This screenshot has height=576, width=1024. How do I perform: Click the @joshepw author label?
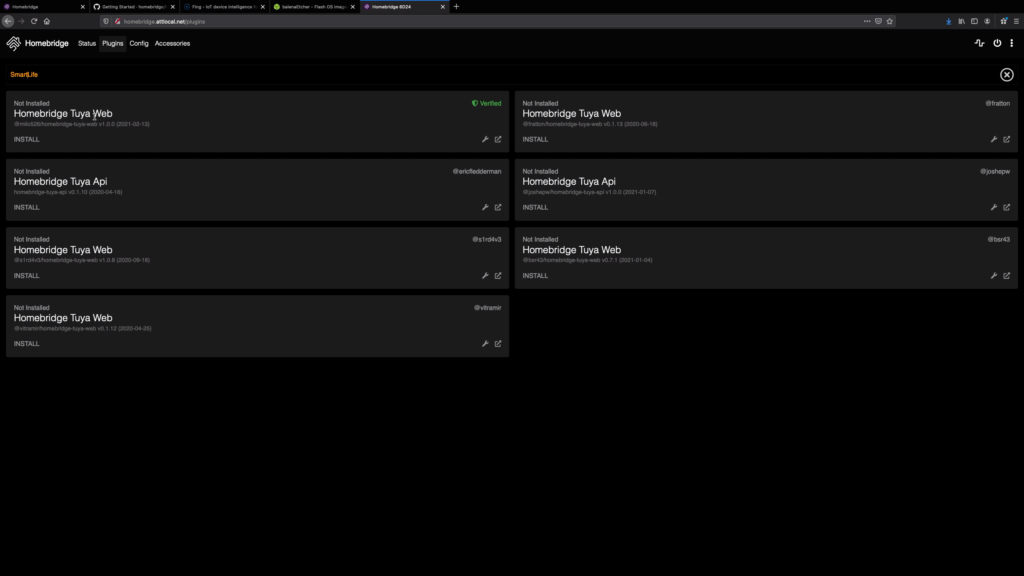(995, 171)
